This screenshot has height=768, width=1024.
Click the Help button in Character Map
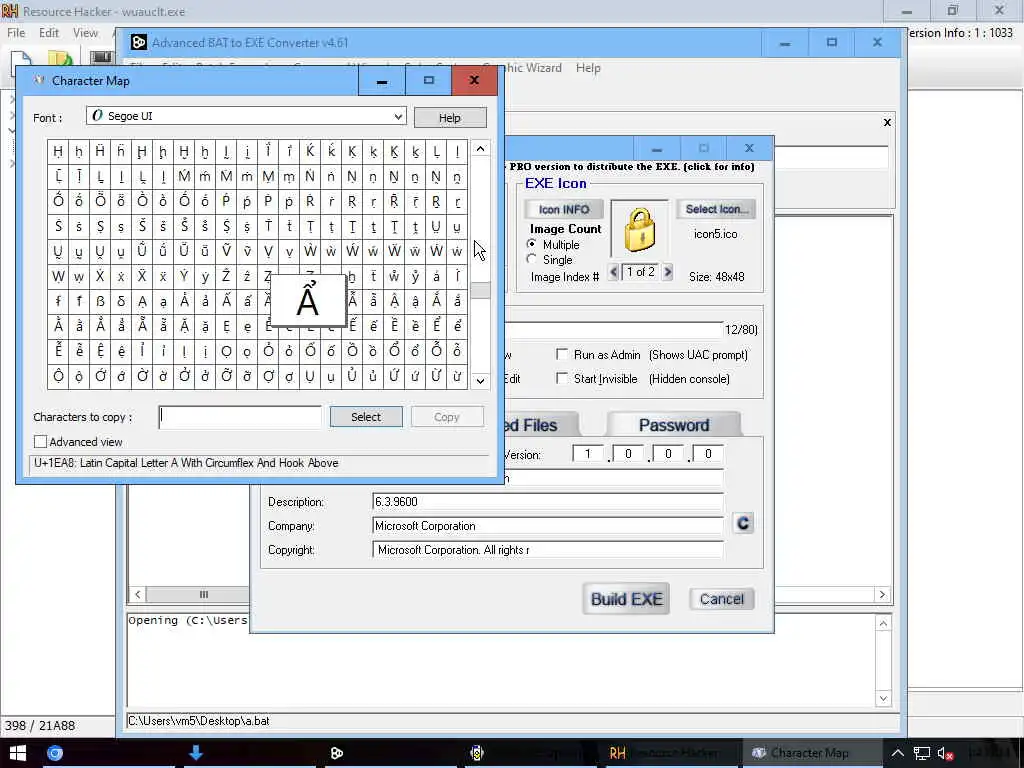(449, 118)
